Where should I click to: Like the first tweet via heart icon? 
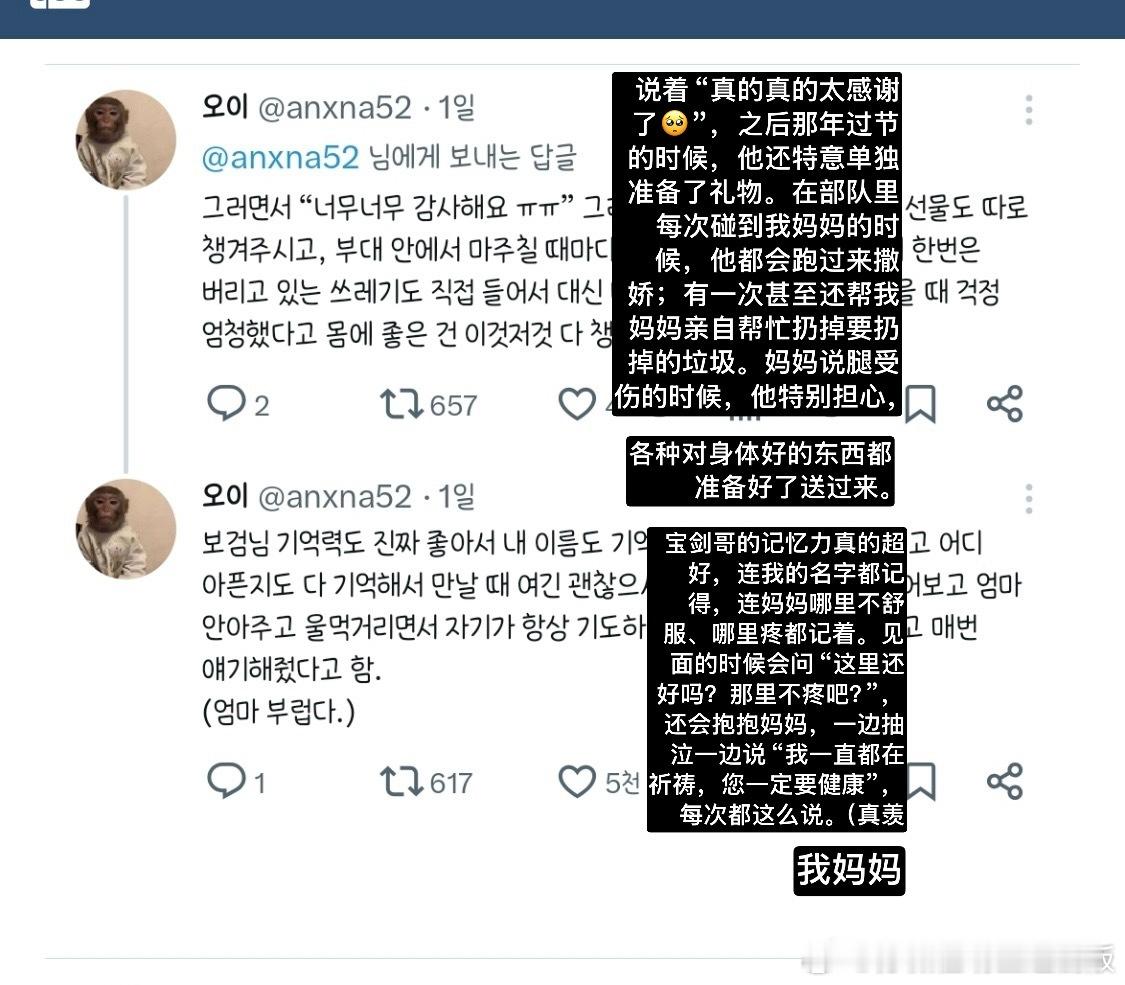click(x=577, y=404)
